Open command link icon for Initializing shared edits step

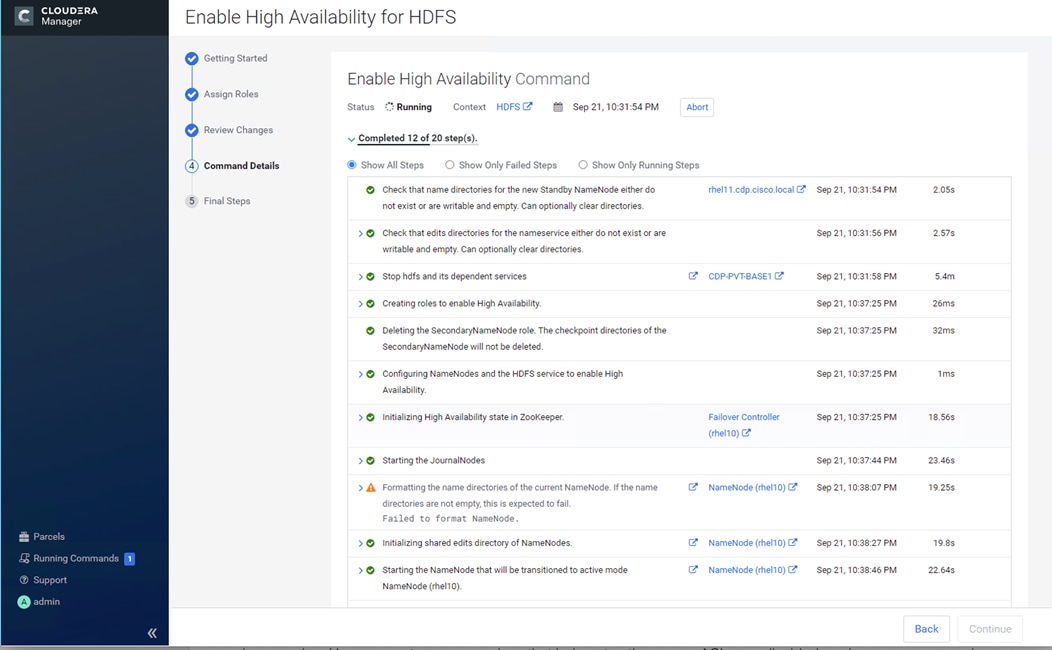[x=693, y=542]
